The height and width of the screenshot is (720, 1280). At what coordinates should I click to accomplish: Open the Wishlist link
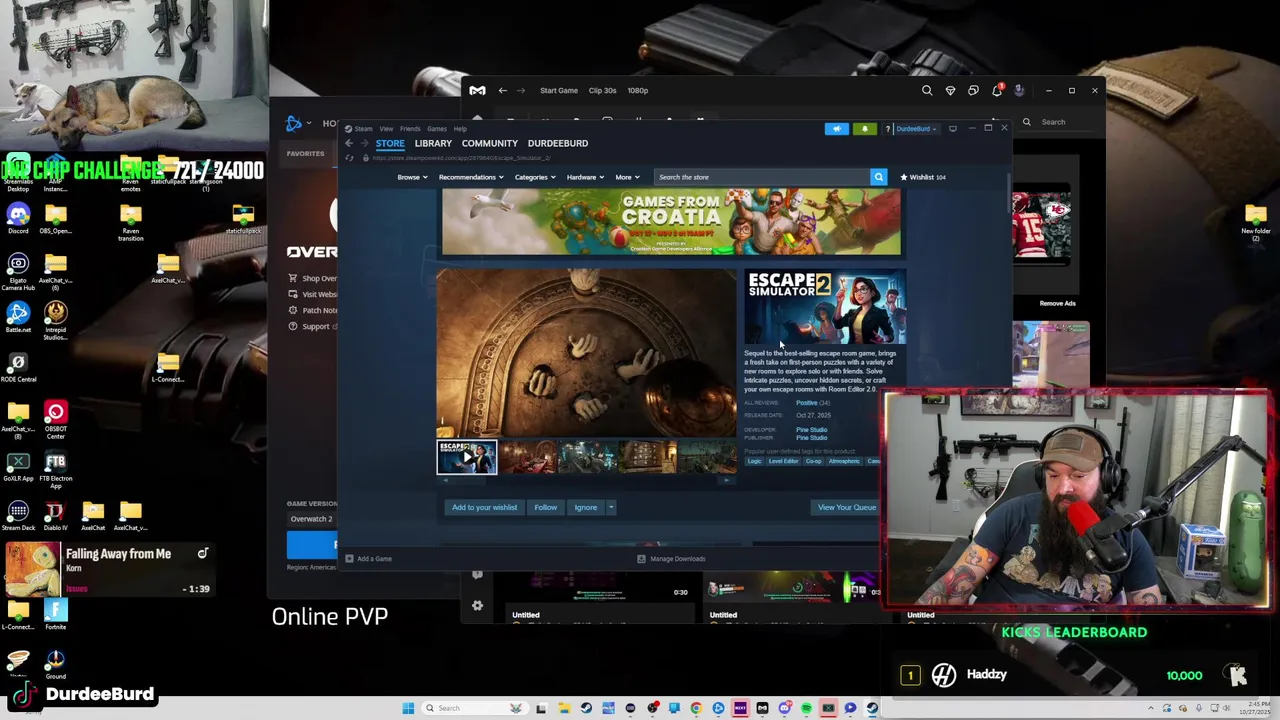pos(923,177)
